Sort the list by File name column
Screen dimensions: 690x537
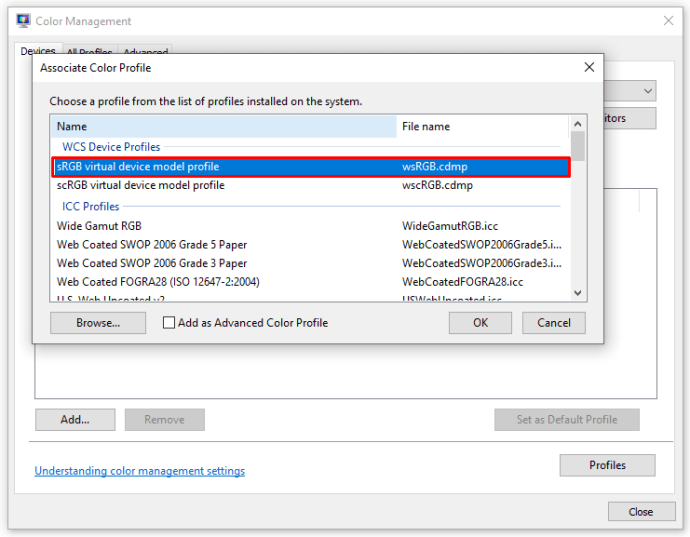(482, 127)
